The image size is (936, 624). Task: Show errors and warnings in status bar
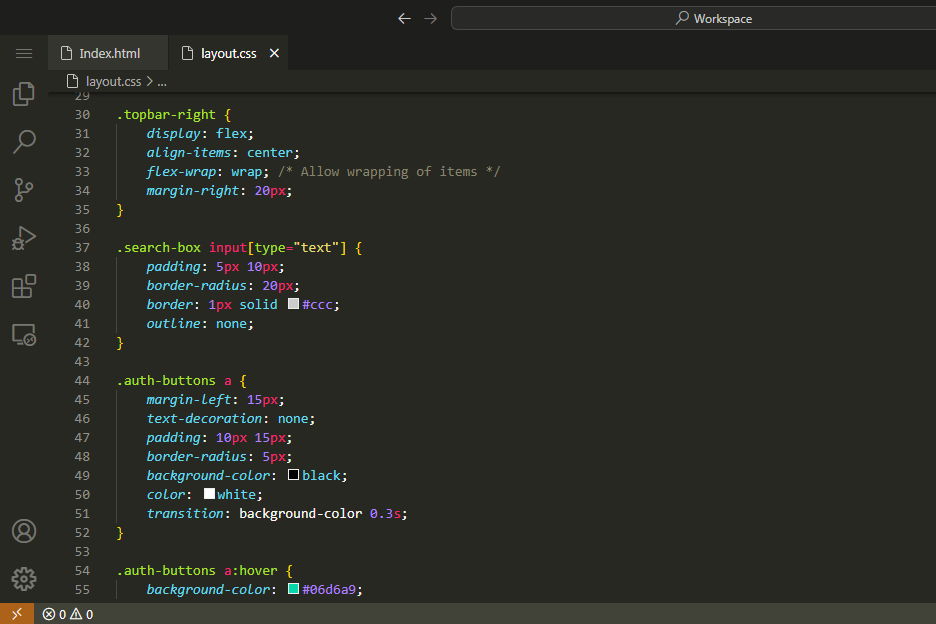point(68,614)
